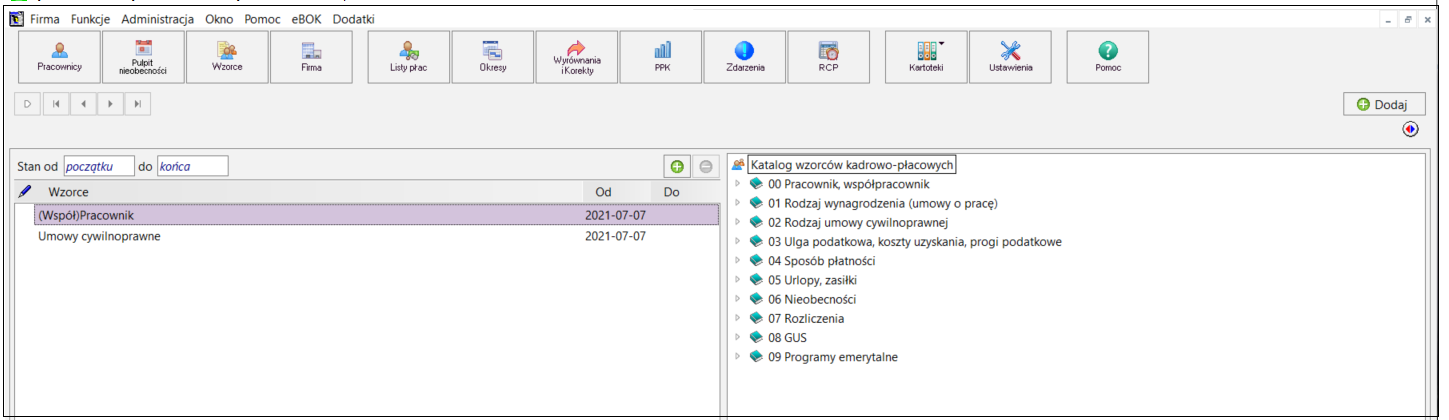Expand 07 Rozliczenia node
This screenshot has height=420, width=1449.
(x=737, y=318)
